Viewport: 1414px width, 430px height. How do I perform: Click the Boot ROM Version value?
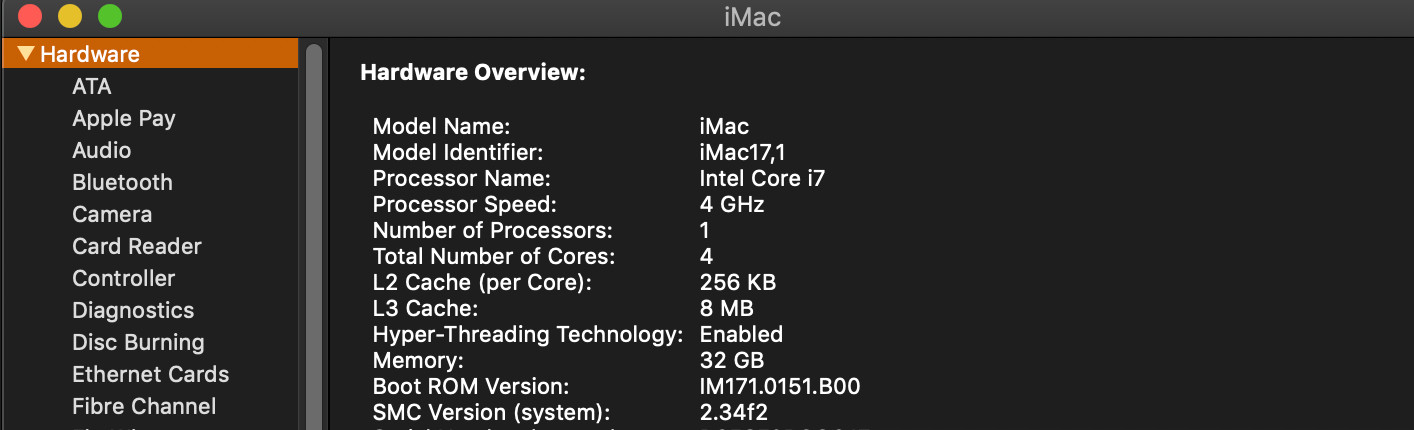[780, 386]
